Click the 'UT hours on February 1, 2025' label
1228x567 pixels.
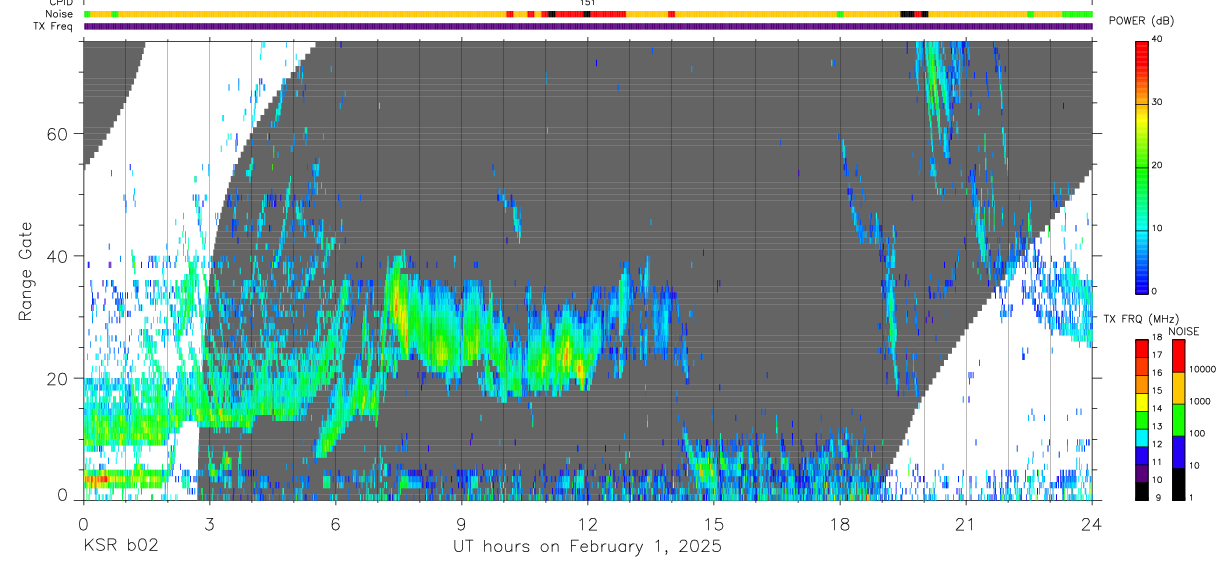coord(586,547)
